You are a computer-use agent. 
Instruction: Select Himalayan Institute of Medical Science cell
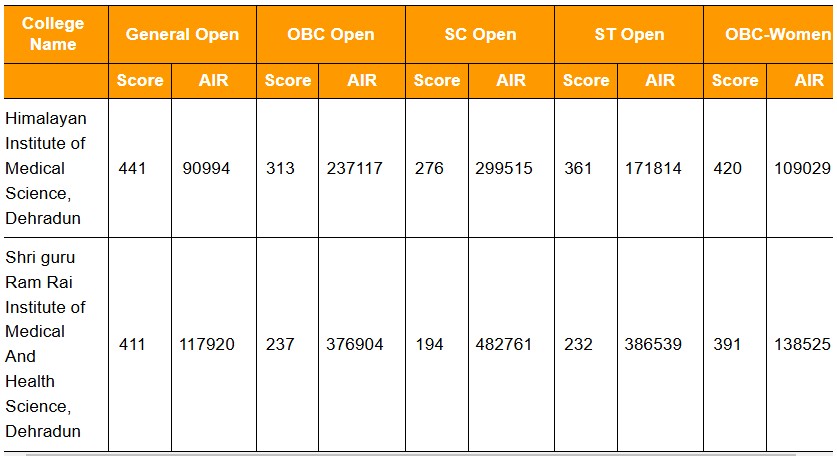pos(46,168)
